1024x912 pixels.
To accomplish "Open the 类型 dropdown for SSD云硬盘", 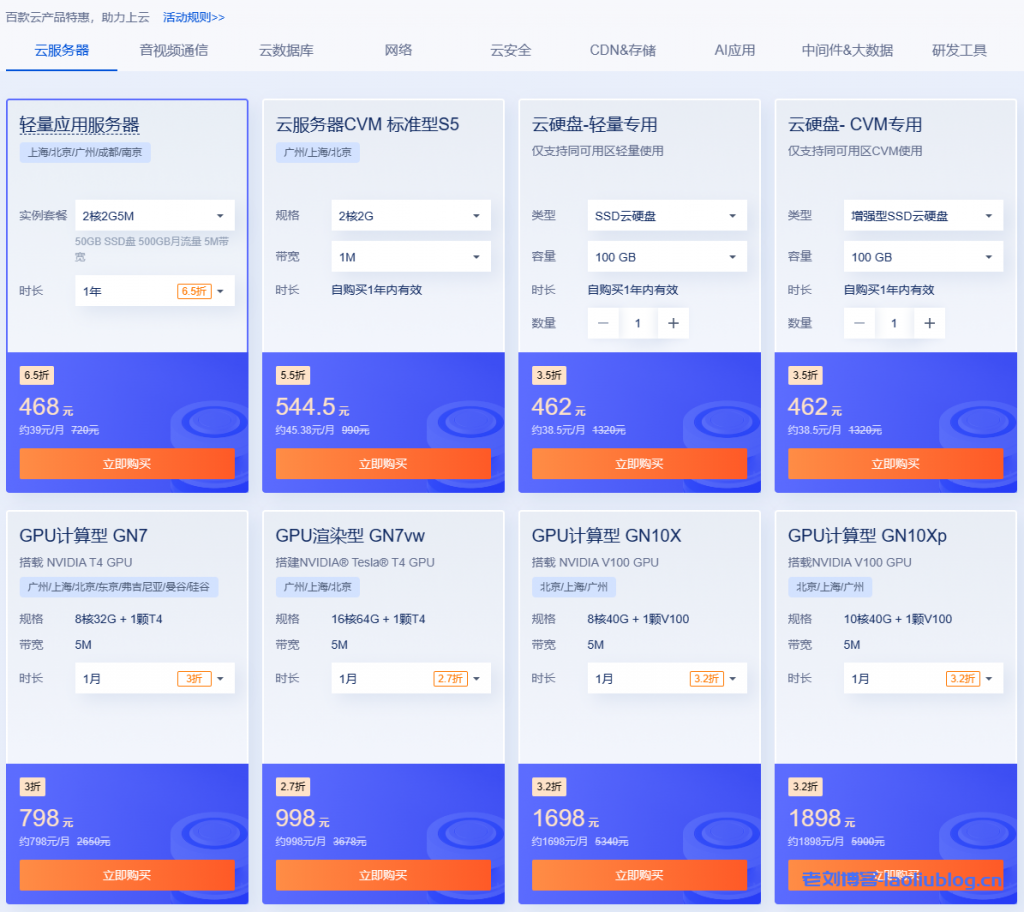I will click(666, 215).
